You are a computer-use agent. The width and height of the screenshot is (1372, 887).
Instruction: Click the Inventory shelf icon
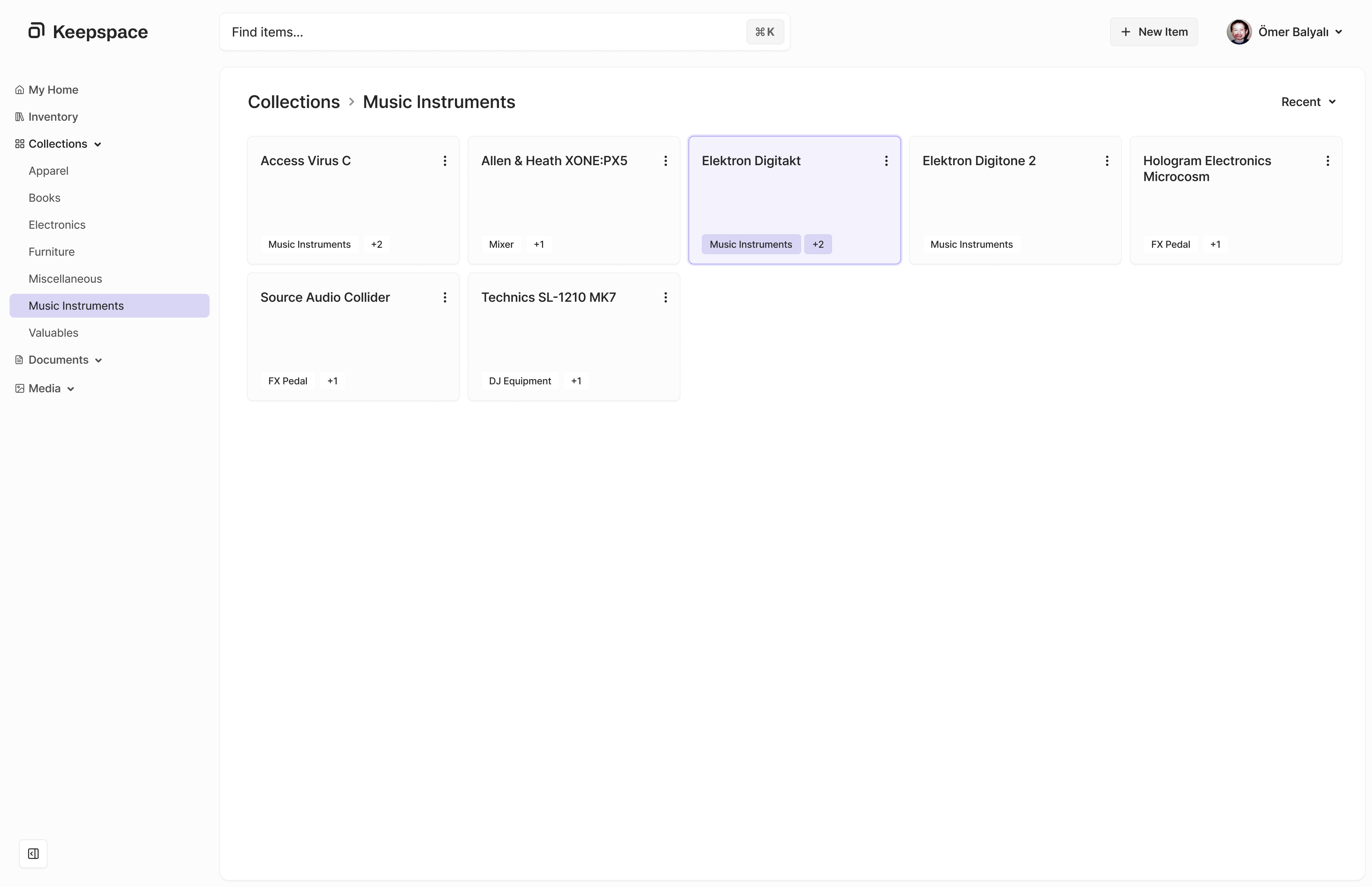(19, 117)
